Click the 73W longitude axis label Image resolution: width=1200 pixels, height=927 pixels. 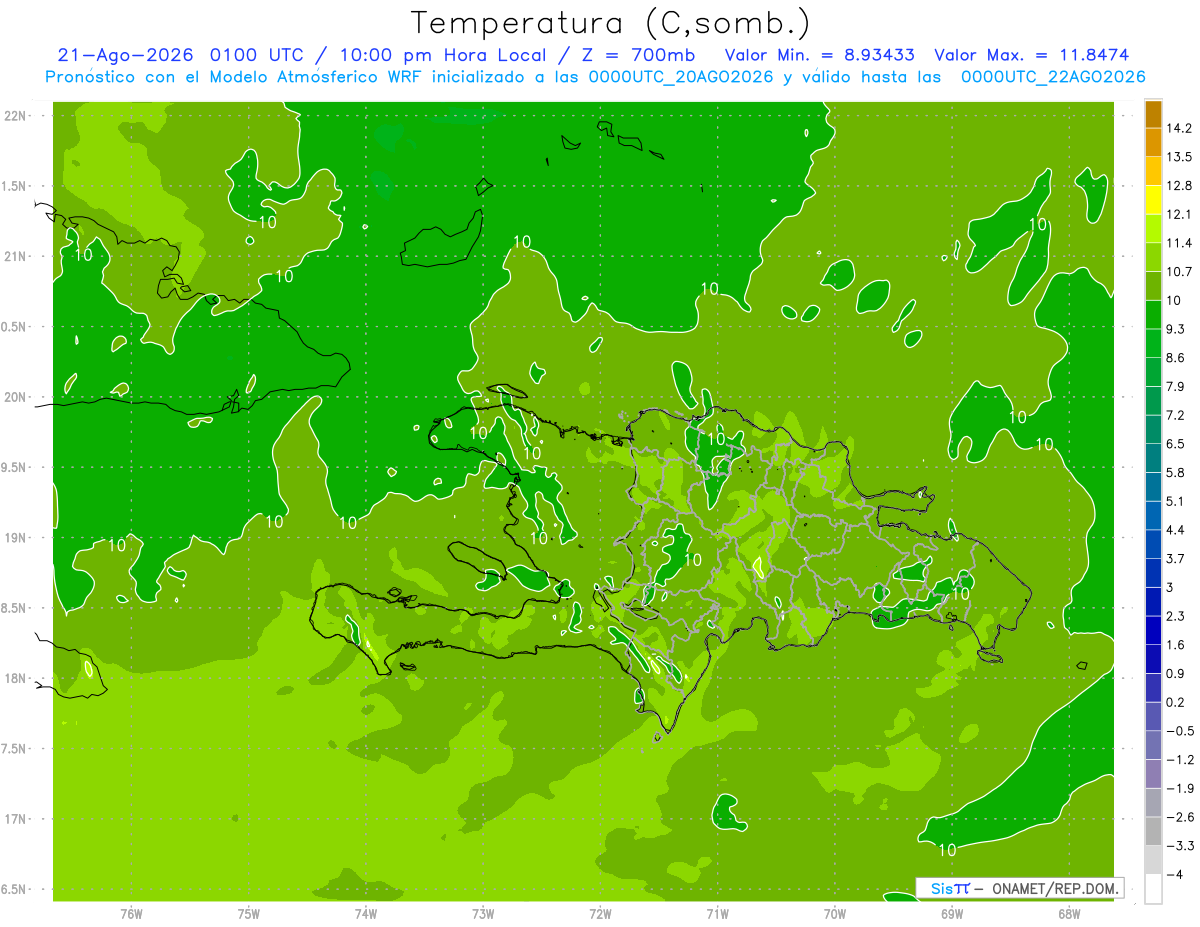click(483, 914)
